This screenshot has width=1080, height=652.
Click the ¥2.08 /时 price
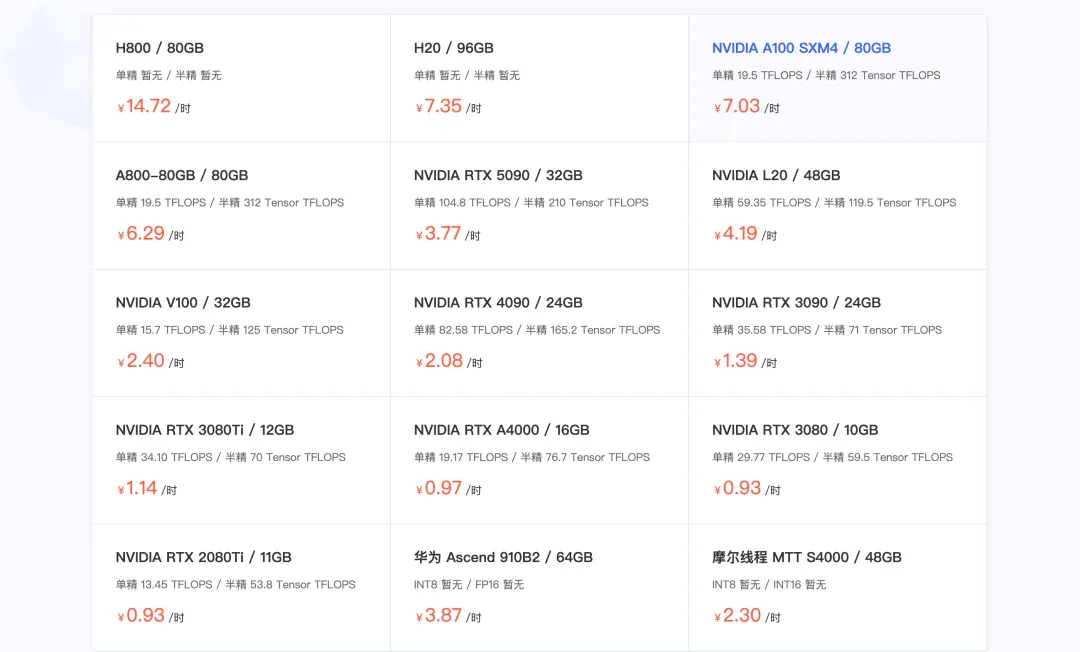tap(448, 361)
